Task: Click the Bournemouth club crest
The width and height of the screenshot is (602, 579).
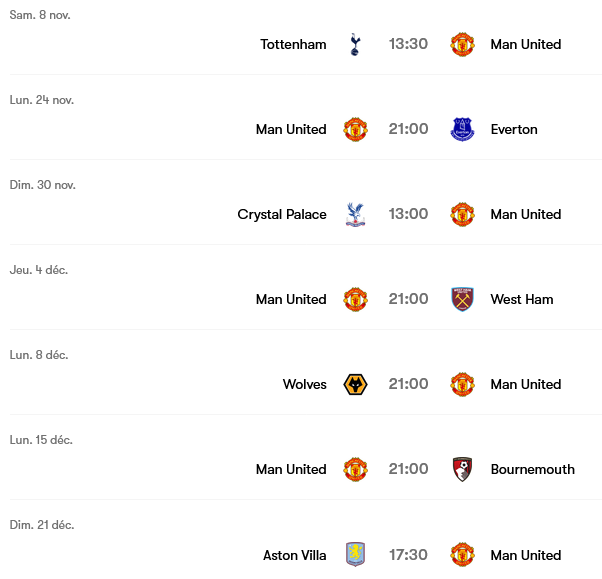Action: click(462, 469)
